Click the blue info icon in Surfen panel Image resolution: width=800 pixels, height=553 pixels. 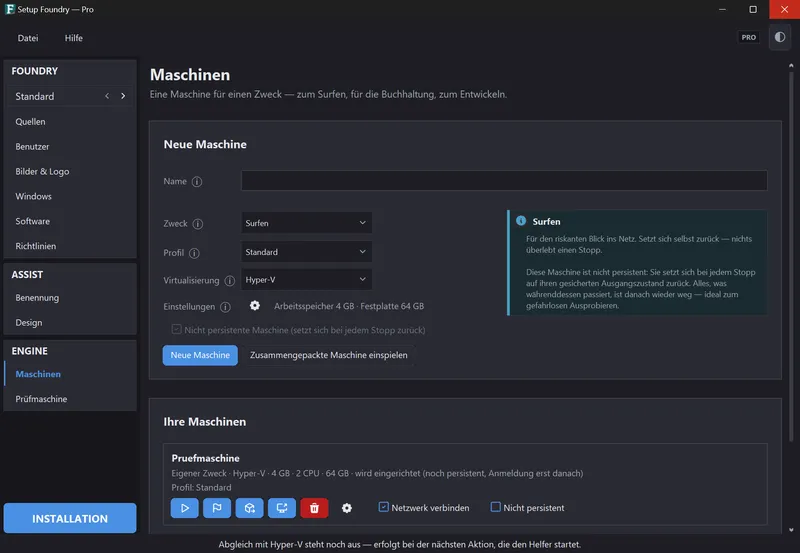521,221
